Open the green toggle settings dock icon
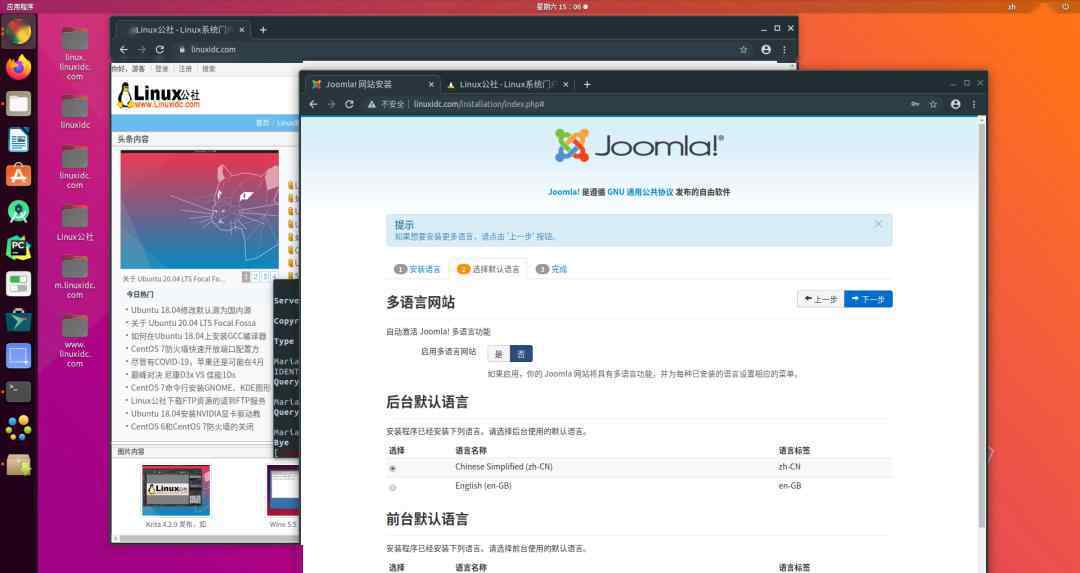Image resolution: width=1080 pixels, height=573 pixels. click(x=19, y=283)
